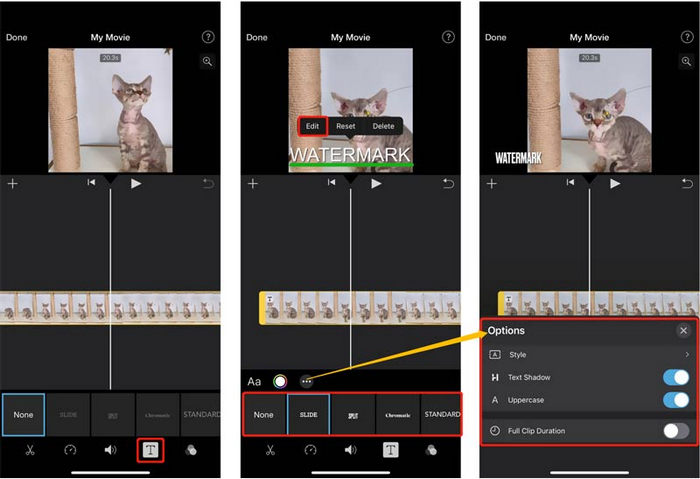Open titles T tool in middle screen

pos(391,450)
